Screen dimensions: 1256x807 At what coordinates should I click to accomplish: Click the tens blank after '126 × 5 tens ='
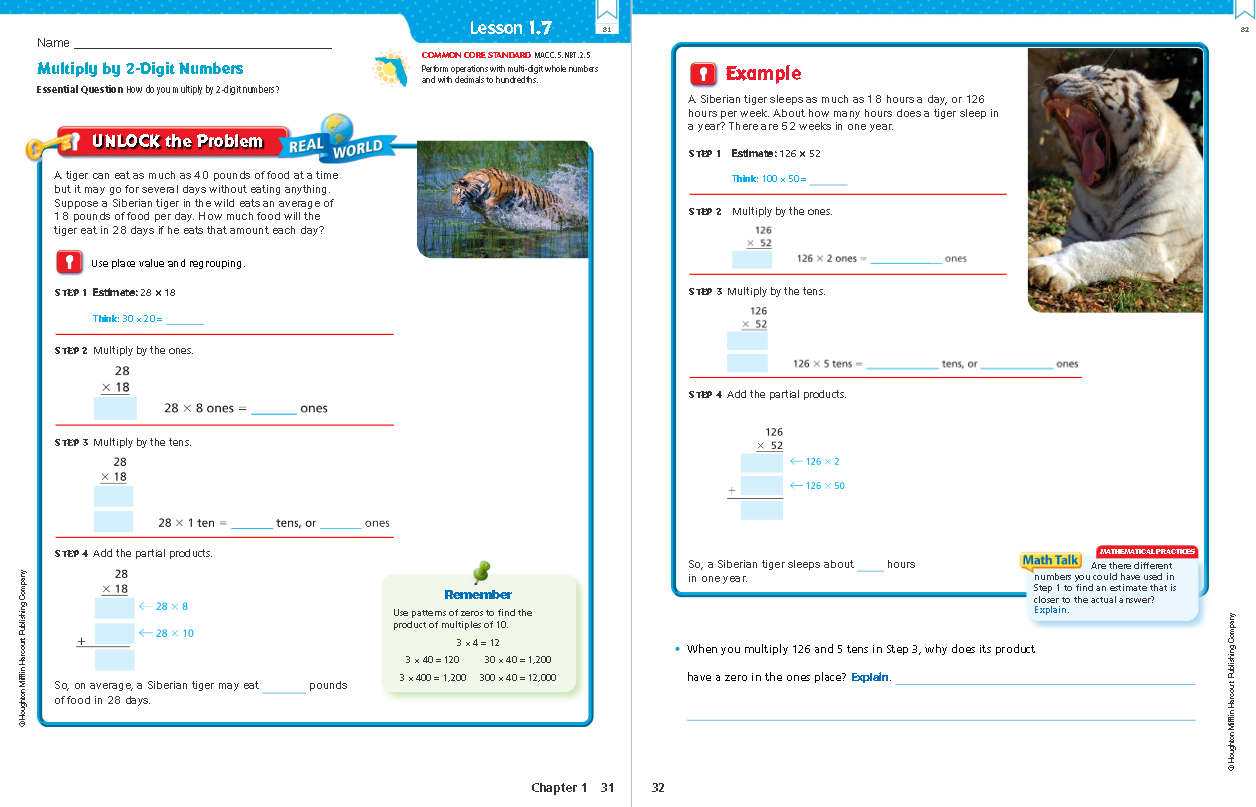pos(902,365)
